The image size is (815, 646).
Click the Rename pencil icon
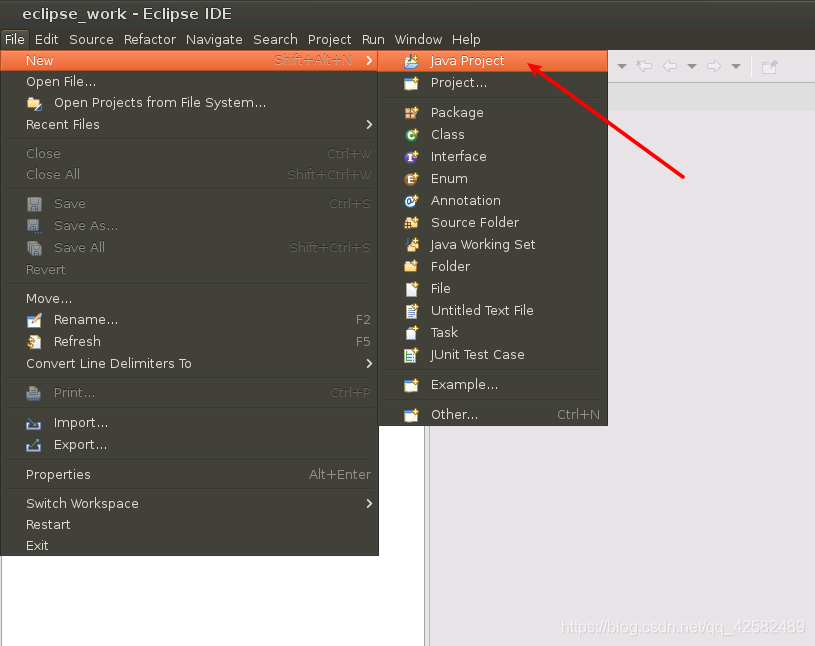click(34, 320)
